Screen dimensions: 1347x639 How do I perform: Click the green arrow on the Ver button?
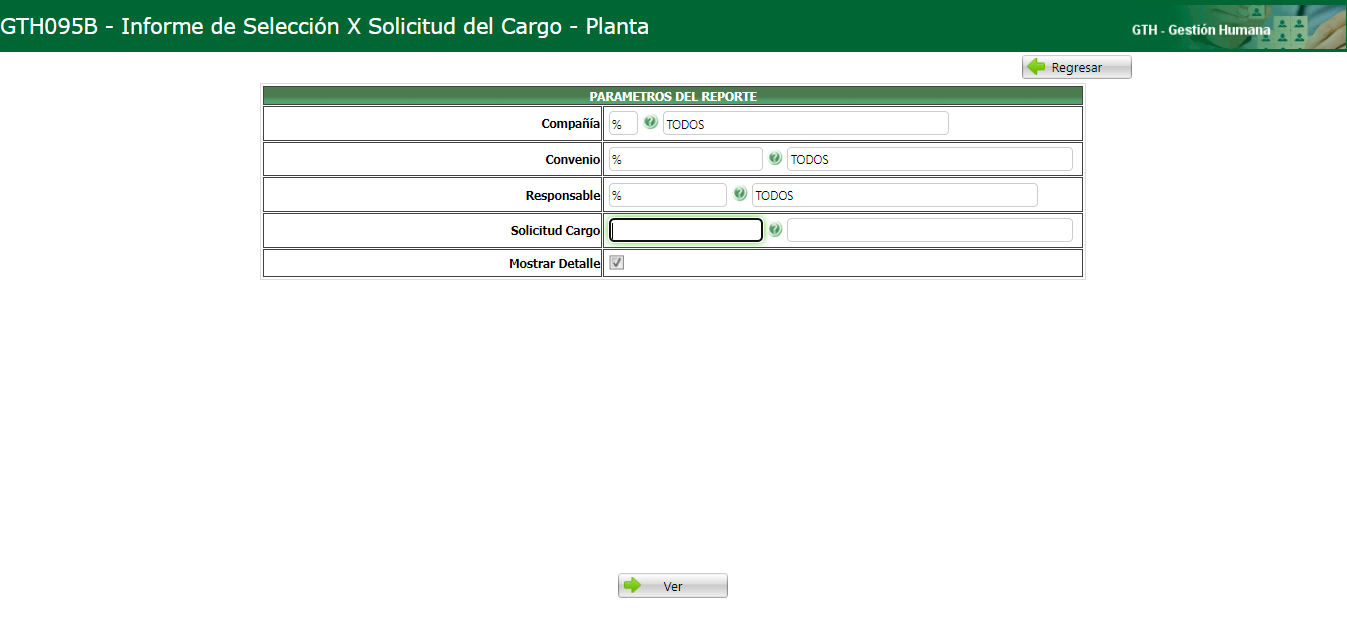(634, 585)
